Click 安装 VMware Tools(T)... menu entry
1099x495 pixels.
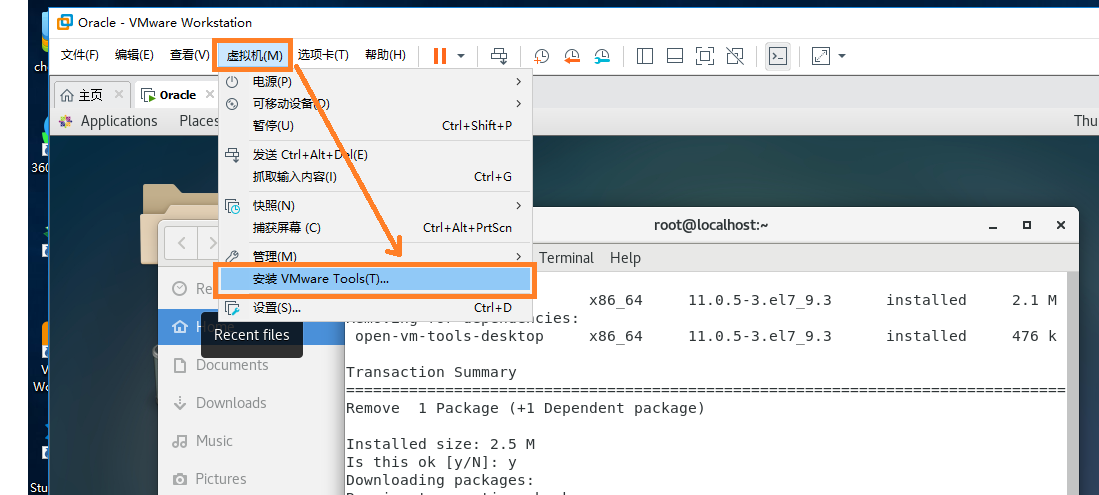tap(376, 279)
